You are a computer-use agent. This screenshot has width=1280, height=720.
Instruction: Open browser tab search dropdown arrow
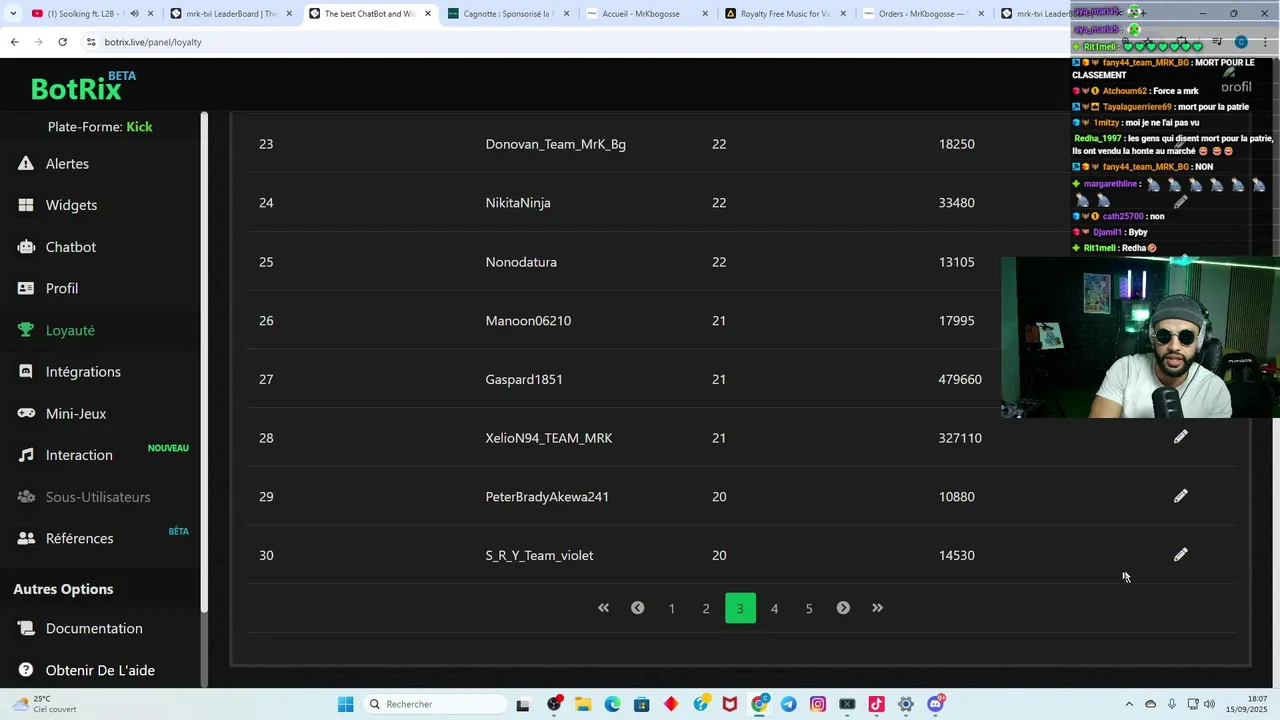(13, 14)
